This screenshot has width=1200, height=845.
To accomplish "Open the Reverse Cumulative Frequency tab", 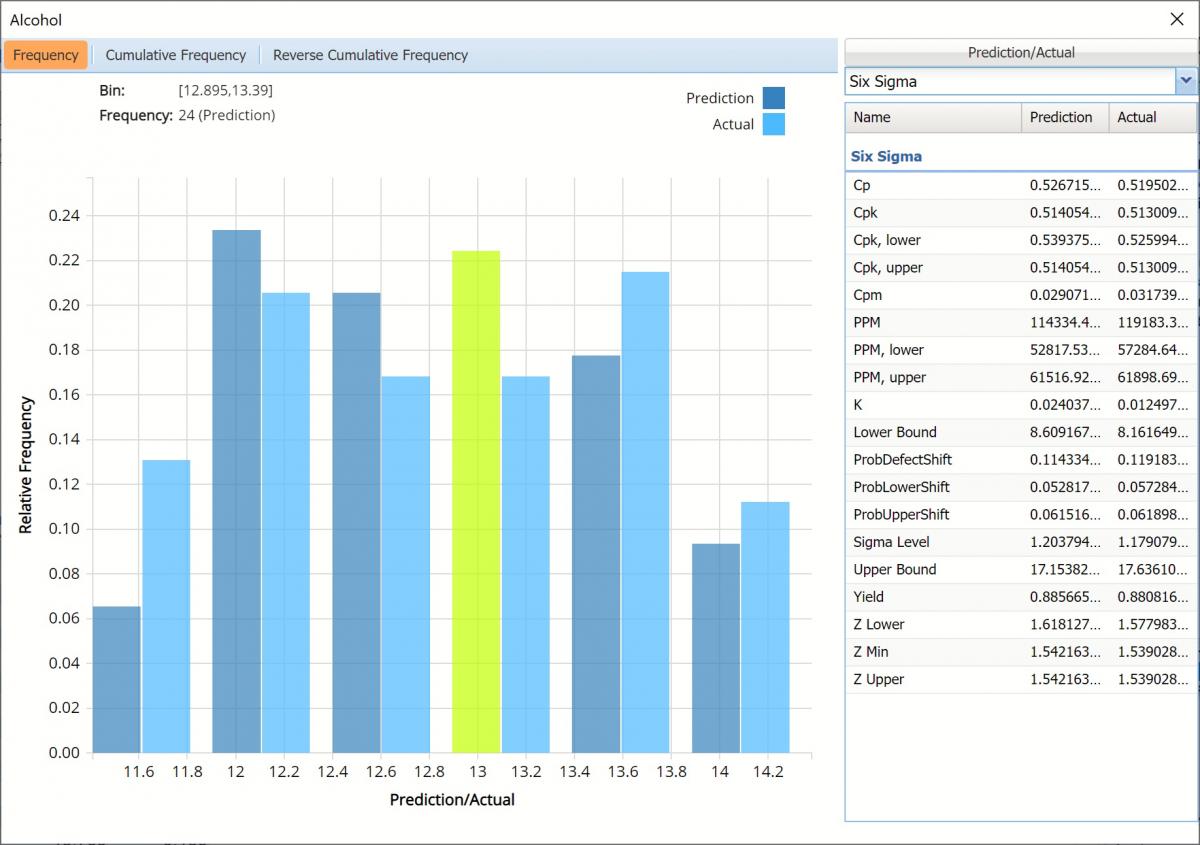I will (x=370, y=55).
